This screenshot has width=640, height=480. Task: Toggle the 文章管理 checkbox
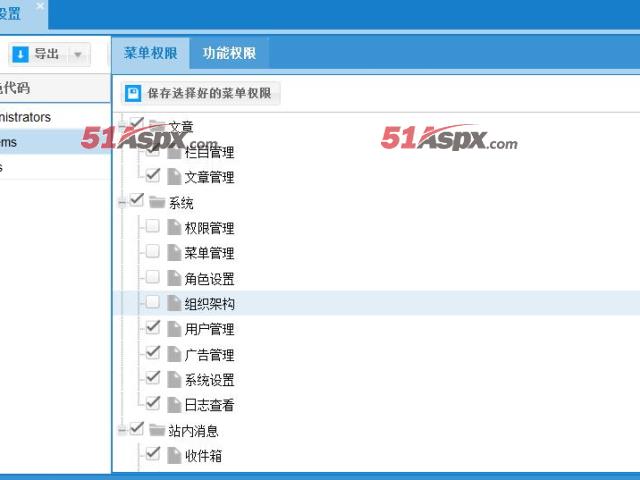(153, 175)
